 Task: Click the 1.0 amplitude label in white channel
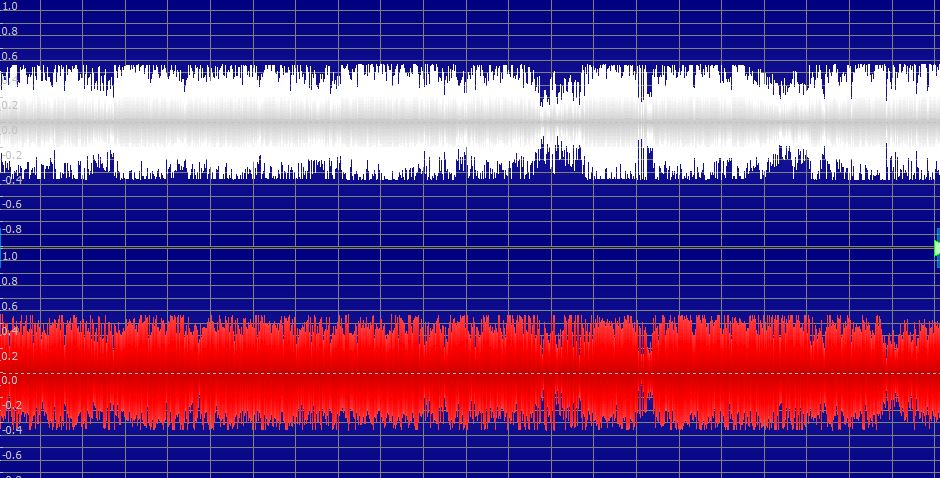tap(10, 6)
